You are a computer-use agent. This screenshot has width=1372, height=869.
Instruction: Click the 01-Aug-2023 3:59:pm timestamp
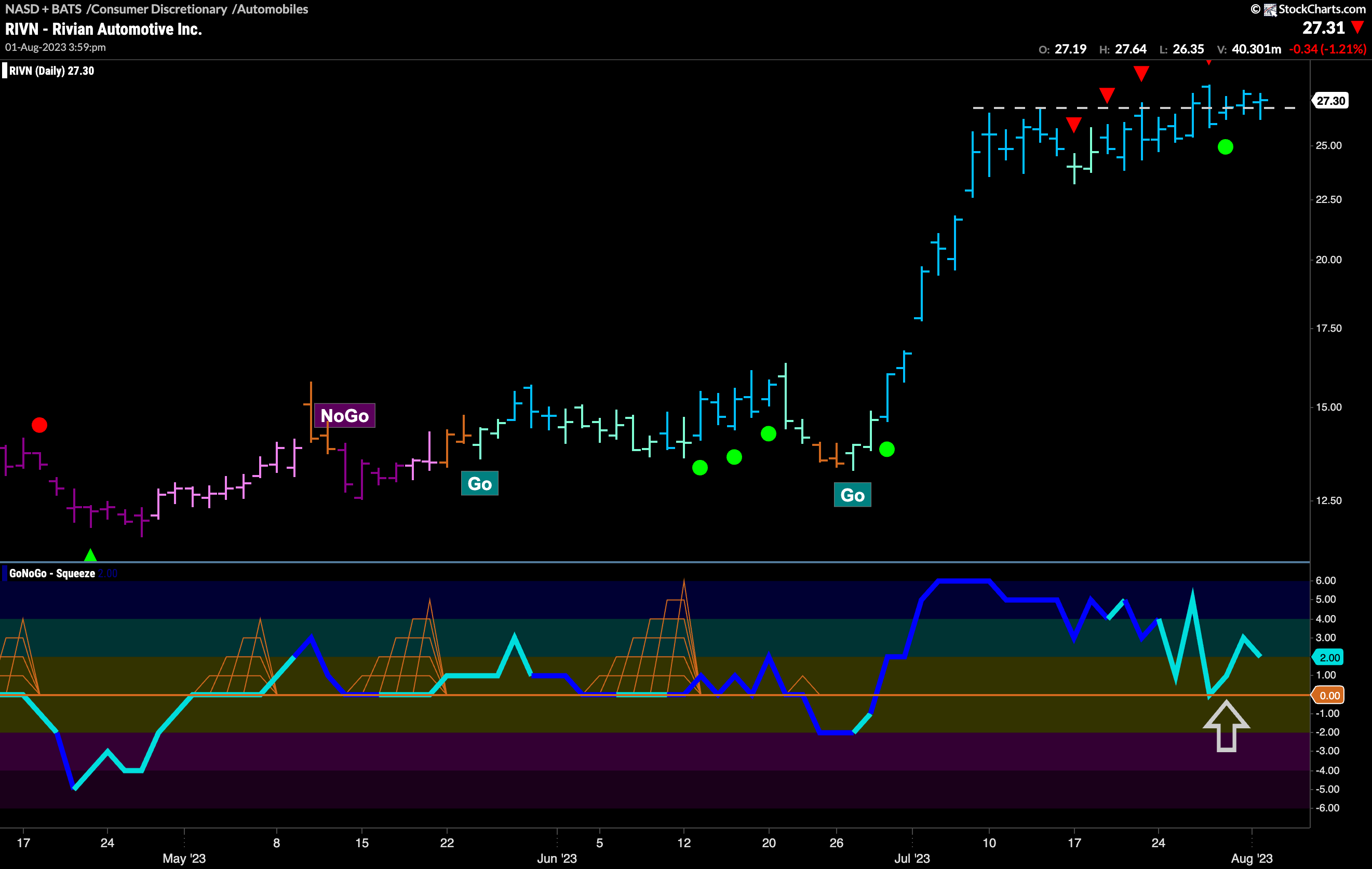click(x=55, y=47)
